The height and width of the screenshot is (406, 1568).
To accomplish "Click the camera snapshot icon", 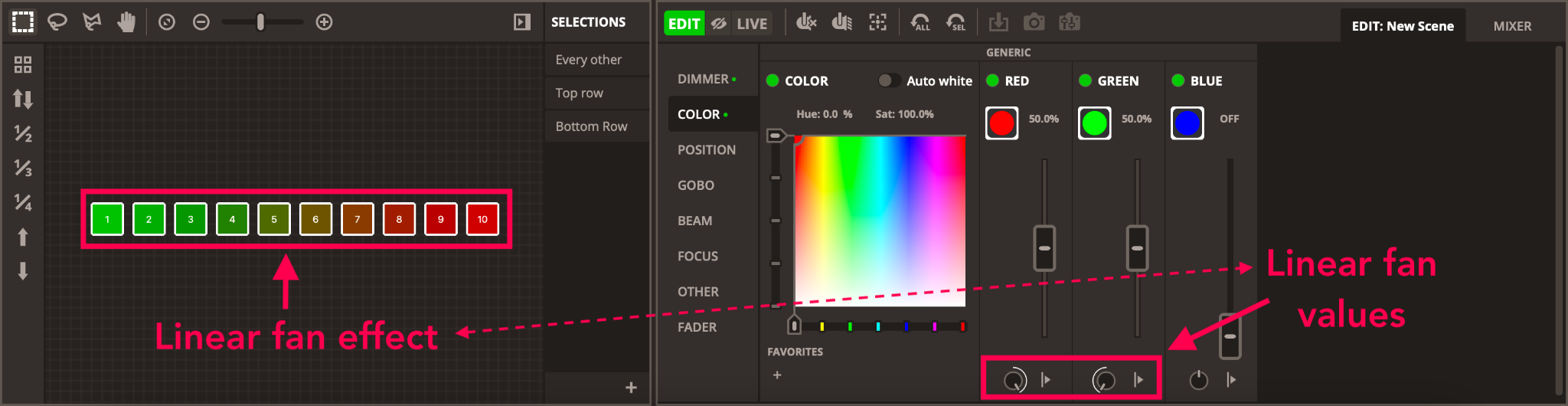I will tap(1034, 22).
